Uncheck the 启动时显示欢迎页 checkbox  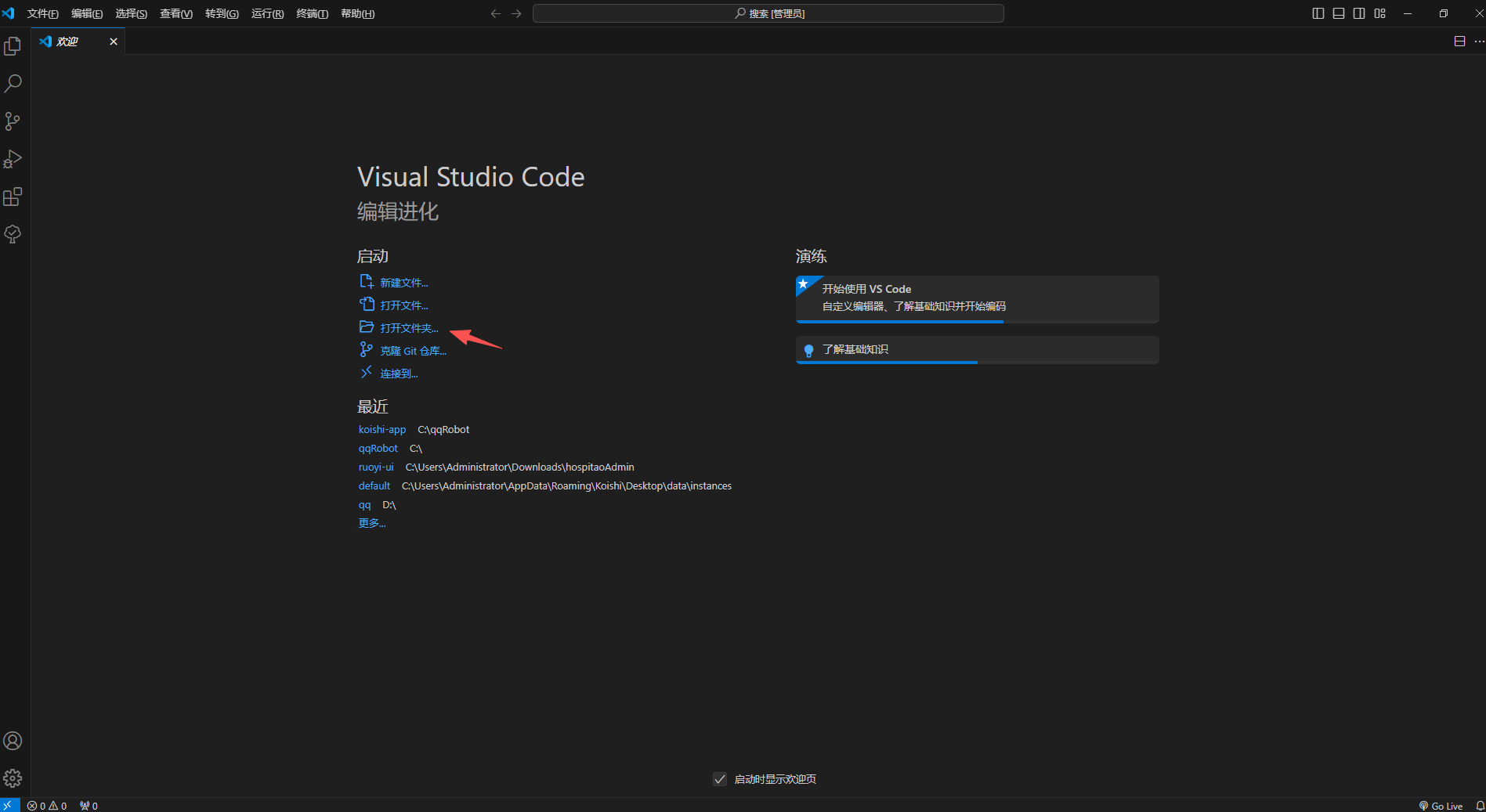[720, 779]
